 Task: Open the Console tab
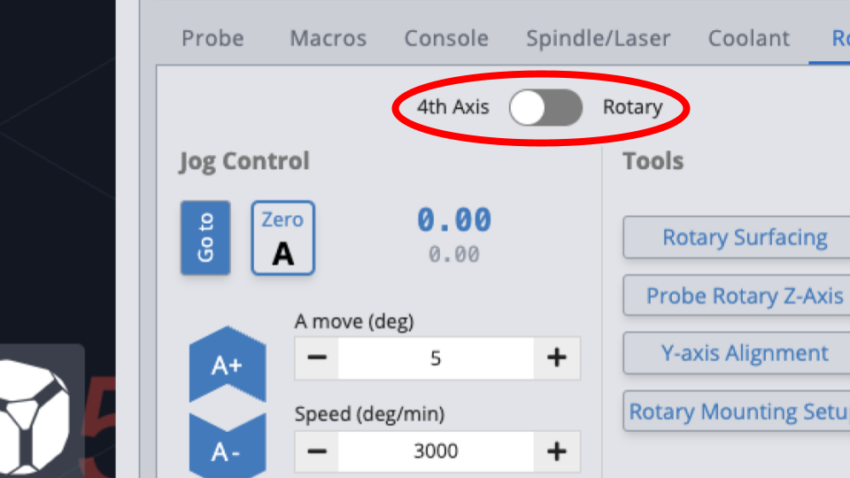coord(446,38)
